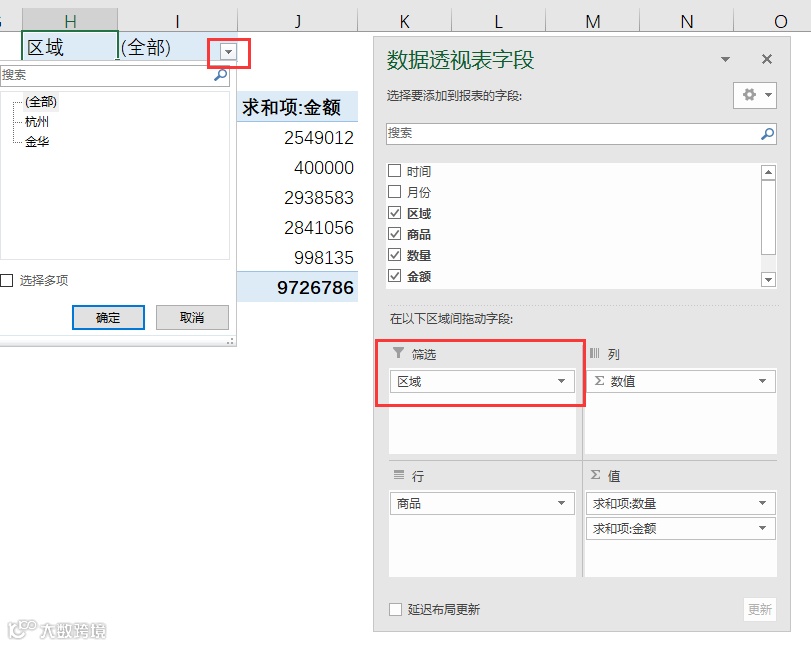
Task: Uncheck the 商品 field checkbox
Action: [394, 234]
